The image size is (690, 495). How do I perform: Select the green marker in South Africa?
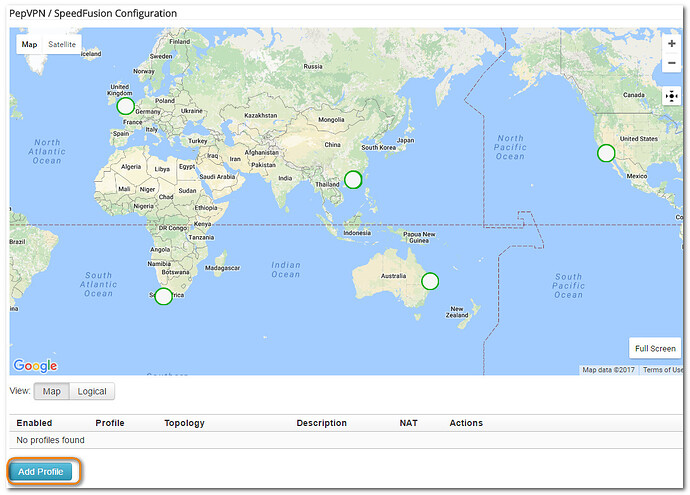tap(163, 296)
